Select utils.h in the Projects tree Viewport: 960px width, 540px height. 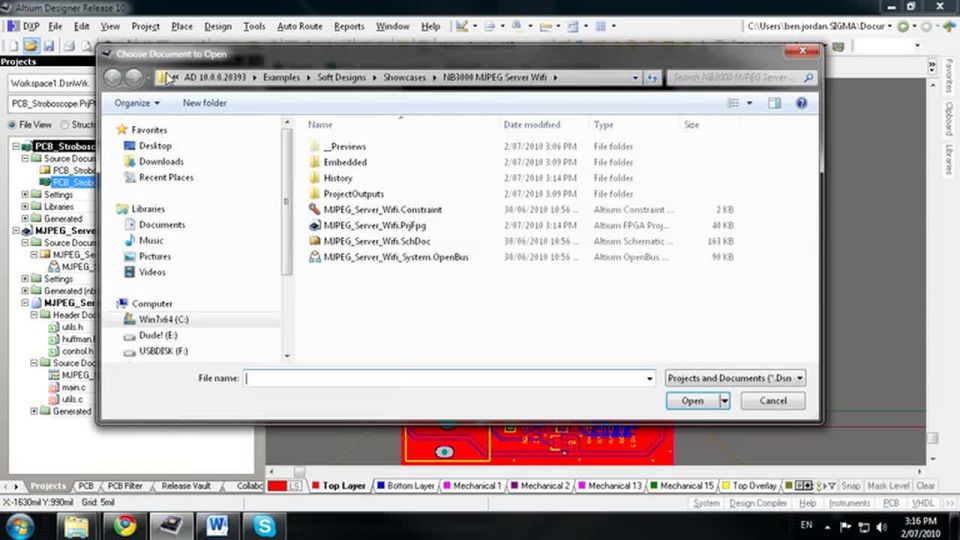tap(72, 328)
